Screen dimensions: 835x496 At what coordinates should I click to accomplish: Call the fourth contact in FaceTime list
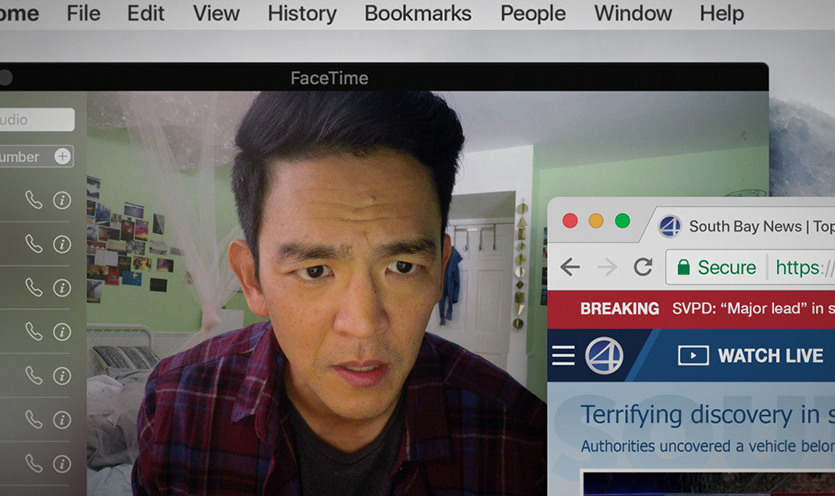click(x=34, y=332)
